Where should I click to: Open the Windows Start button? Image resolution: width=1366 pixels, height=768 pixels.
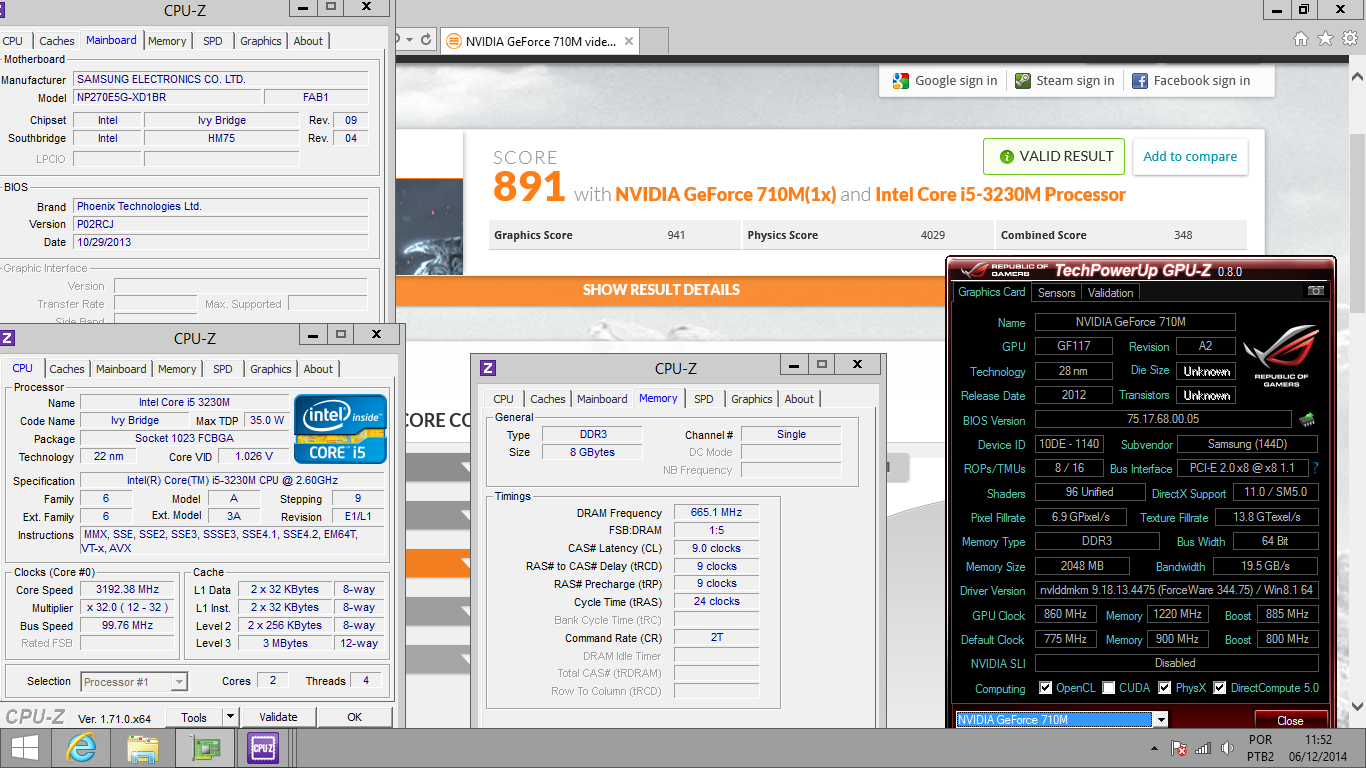25,747
